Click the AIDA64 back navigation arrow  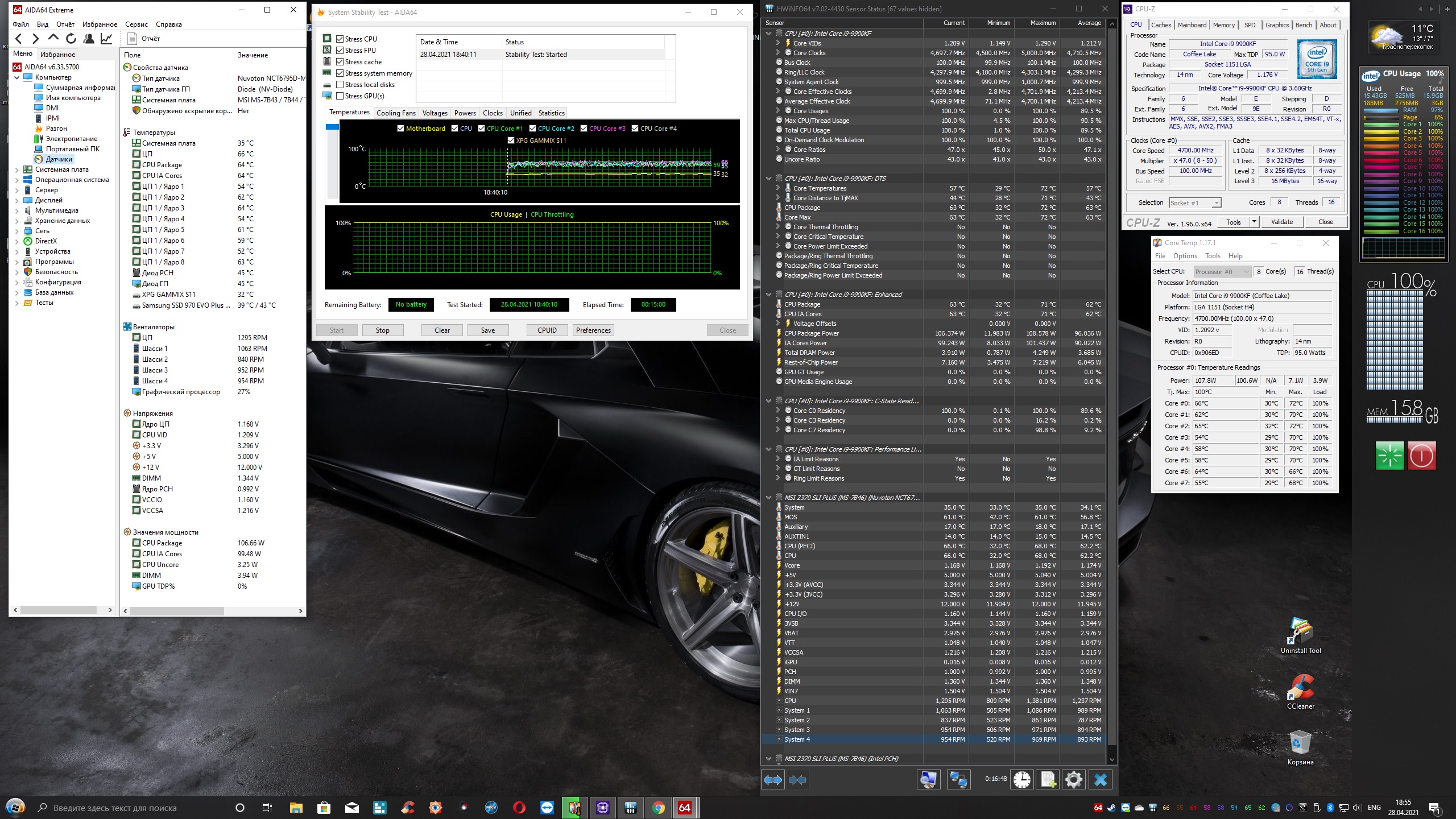19,39
